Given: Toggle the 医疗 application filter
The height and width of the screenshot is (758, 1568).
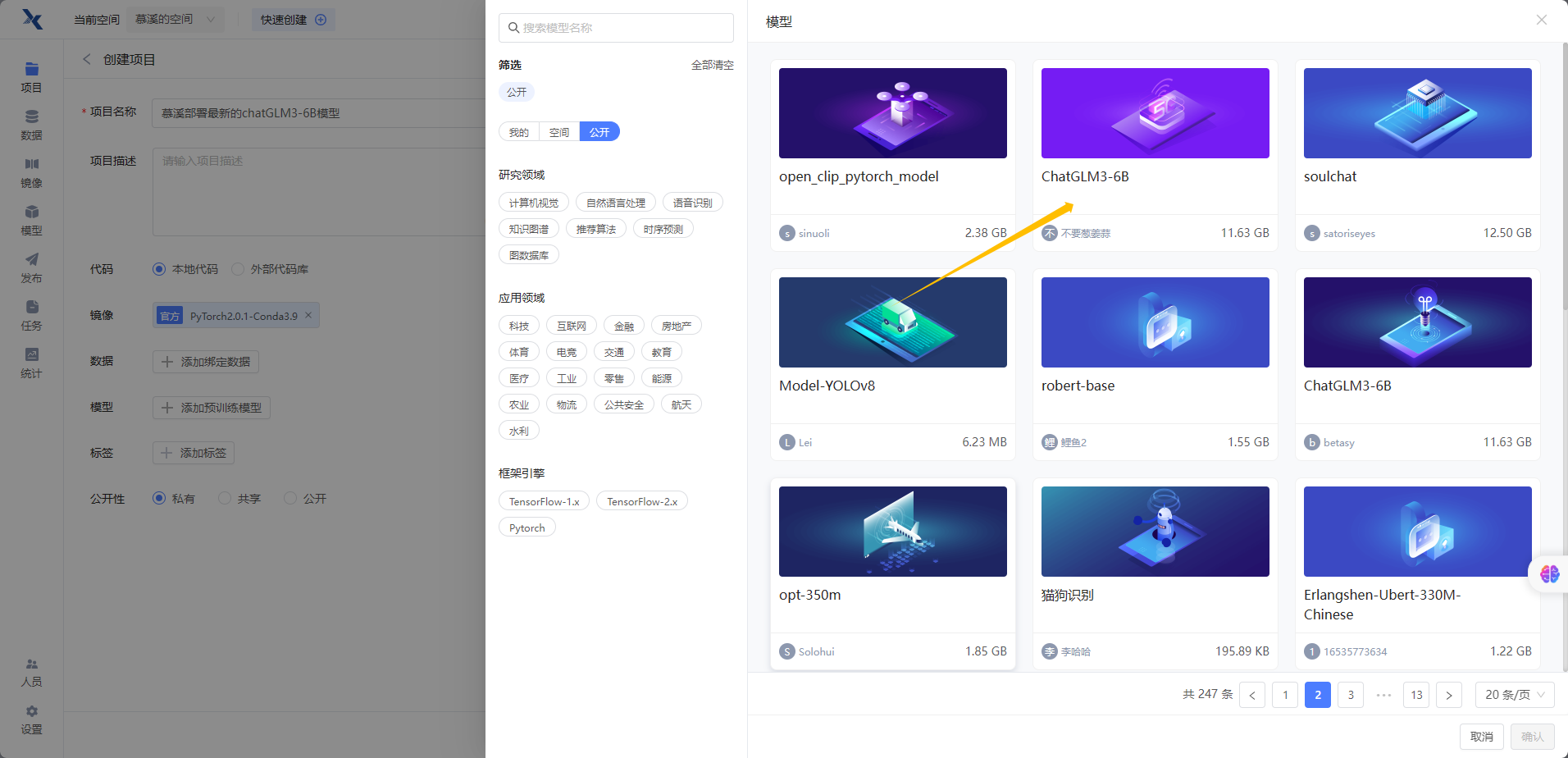Looking at the screenshot, I should [519, 378].
